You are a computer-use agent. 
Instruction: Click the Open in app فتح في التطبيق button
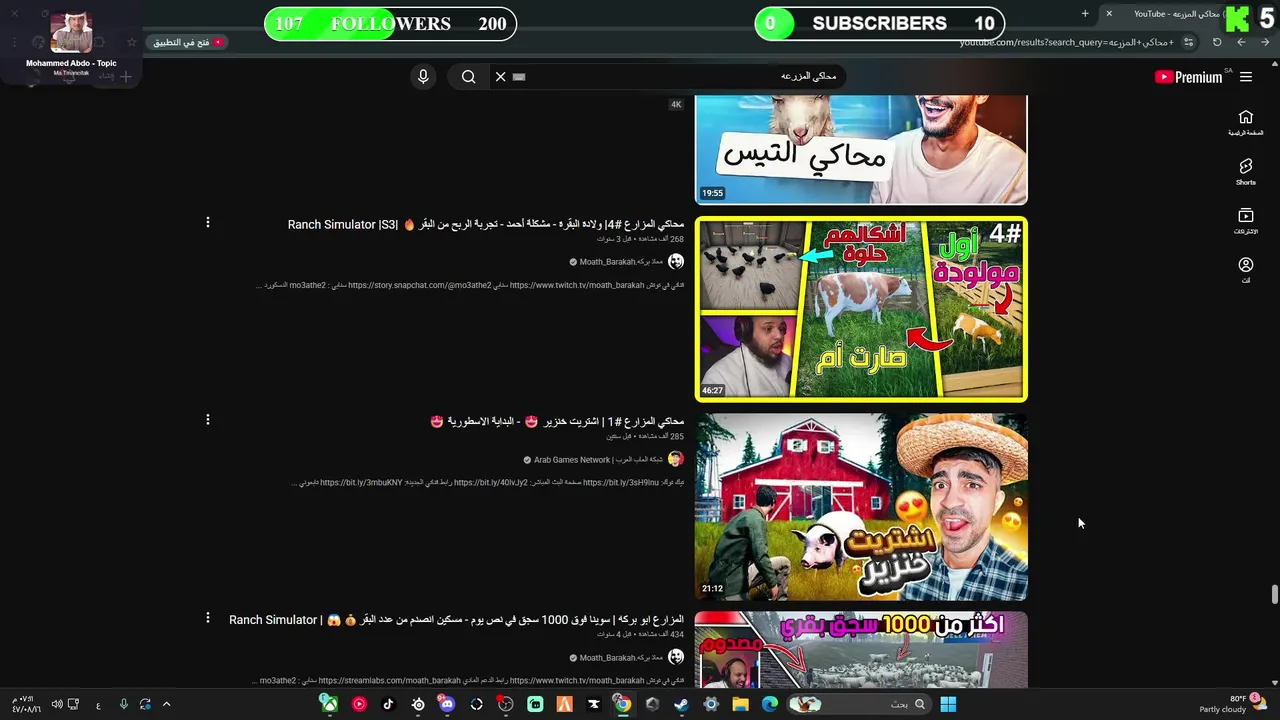click(187, 42)
